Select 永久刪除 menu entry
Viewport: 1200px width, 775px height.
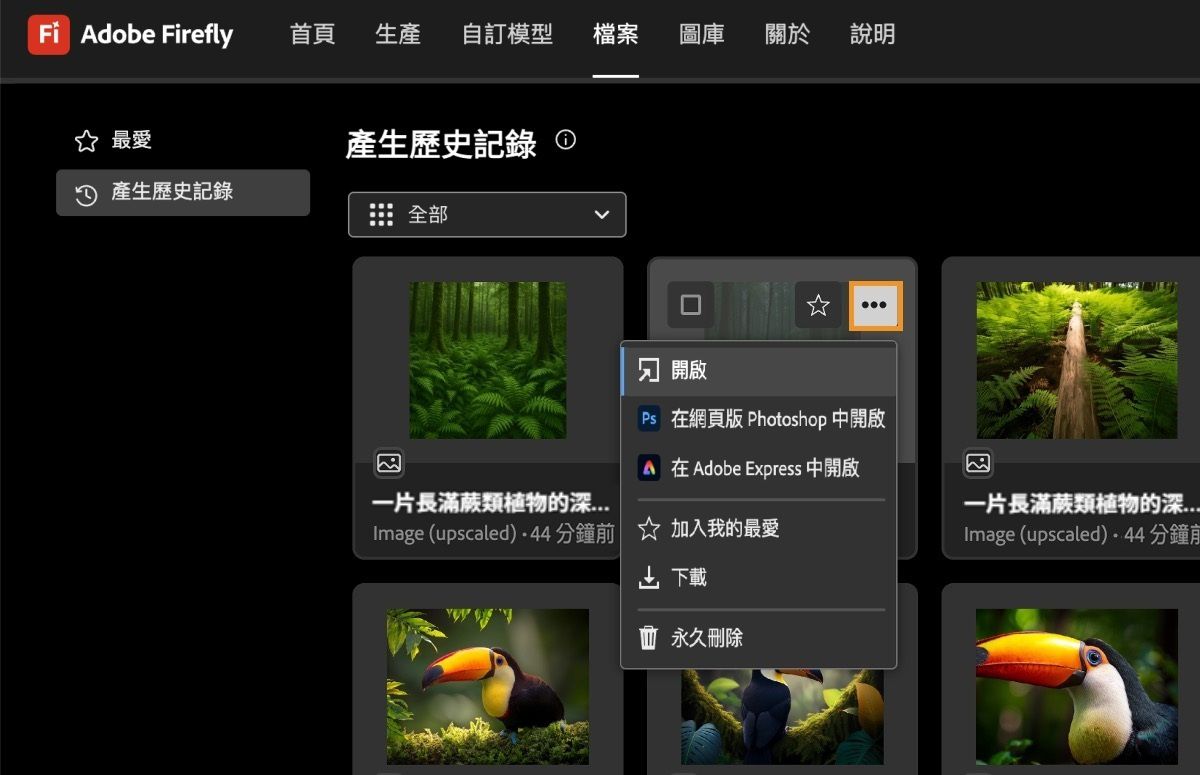pyautogui.click(x=759, y=637)
